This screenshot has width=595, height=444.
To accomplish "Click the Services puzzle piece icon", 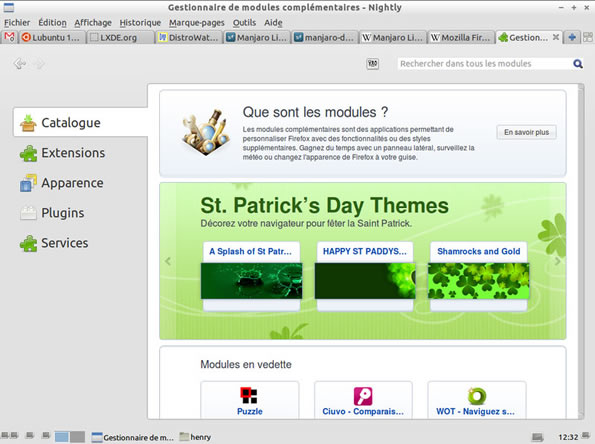I will 28,243.
